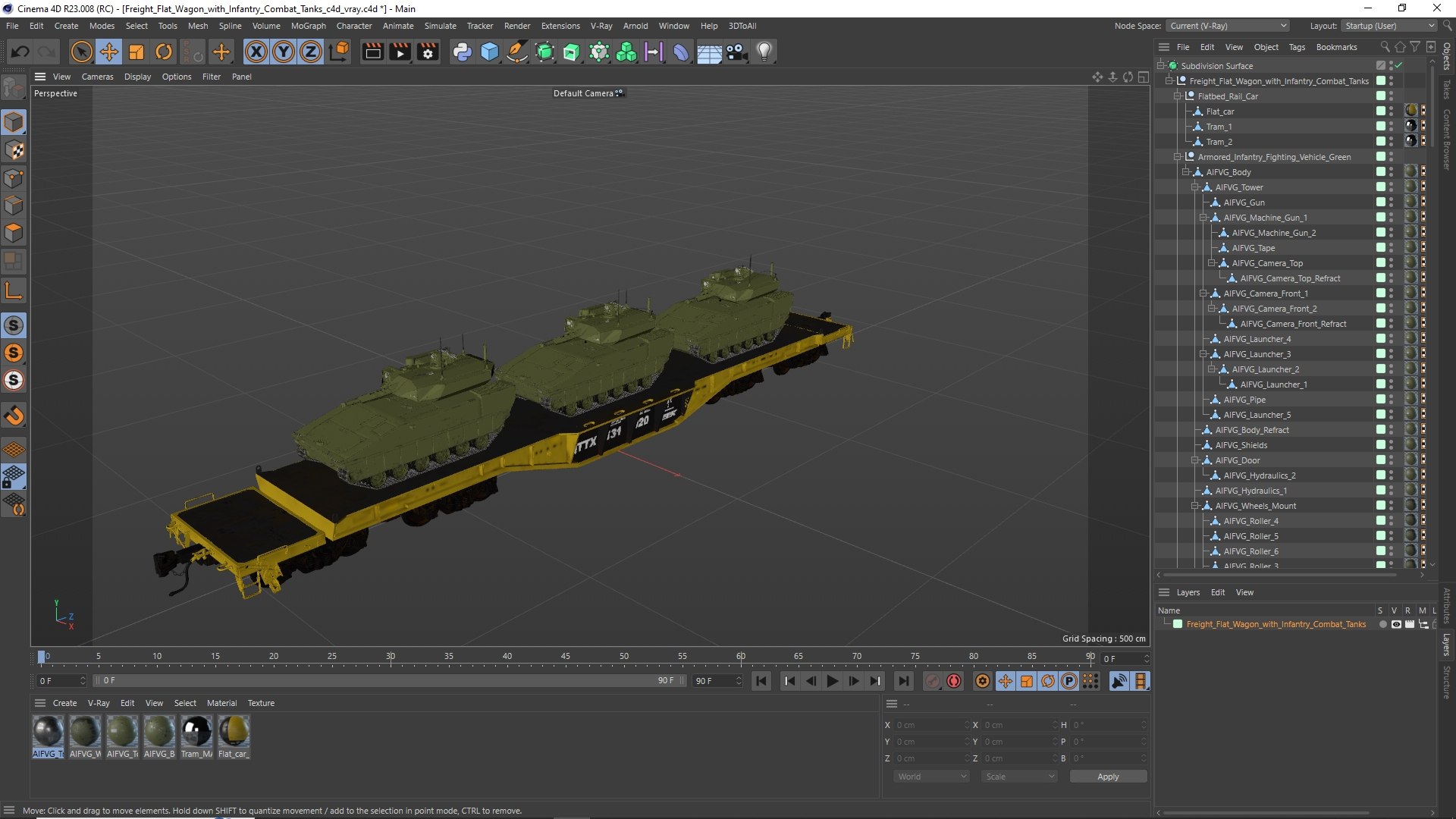Open Object Manager Bookmarks menu
The width and height of the screenshot is (1456, 819).
1336,47
